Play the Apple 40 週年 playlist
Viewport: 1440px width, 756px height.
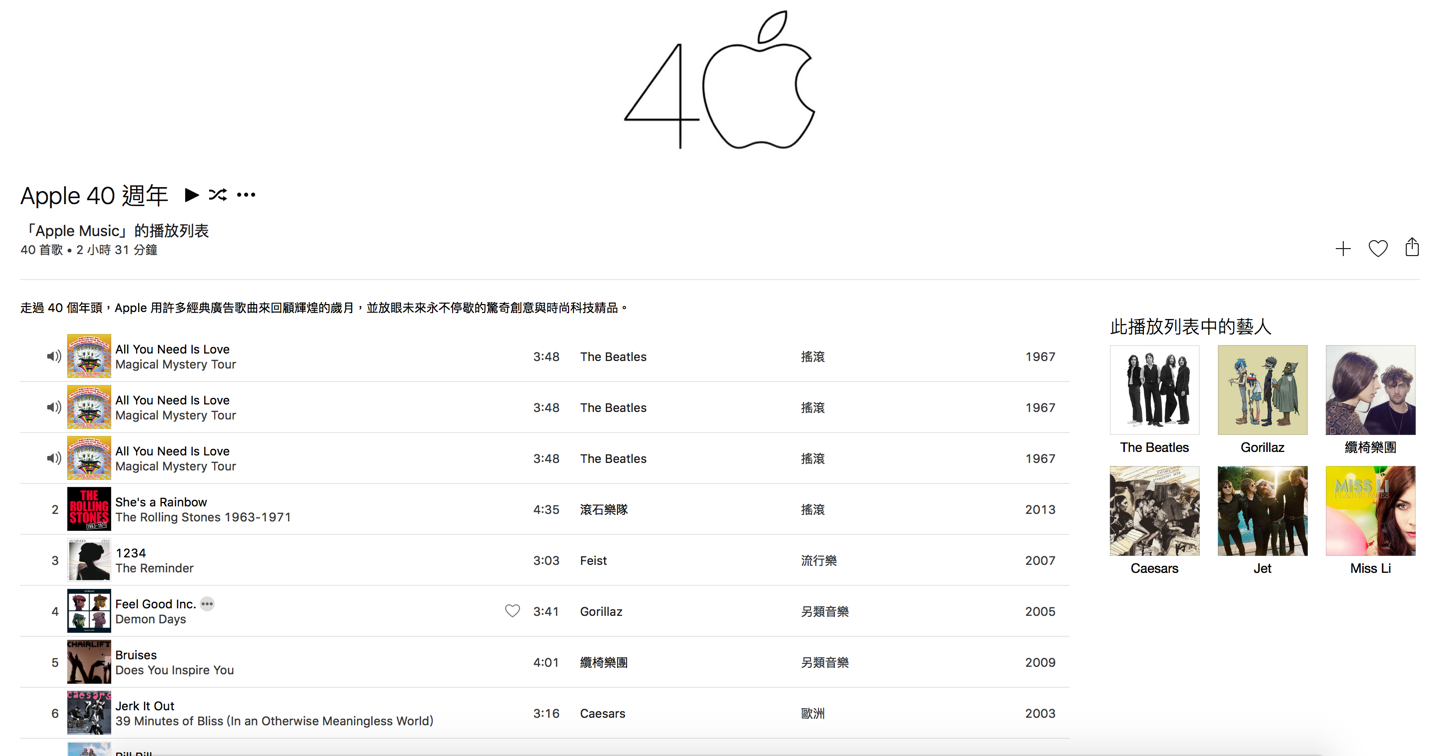click(191, 195)
